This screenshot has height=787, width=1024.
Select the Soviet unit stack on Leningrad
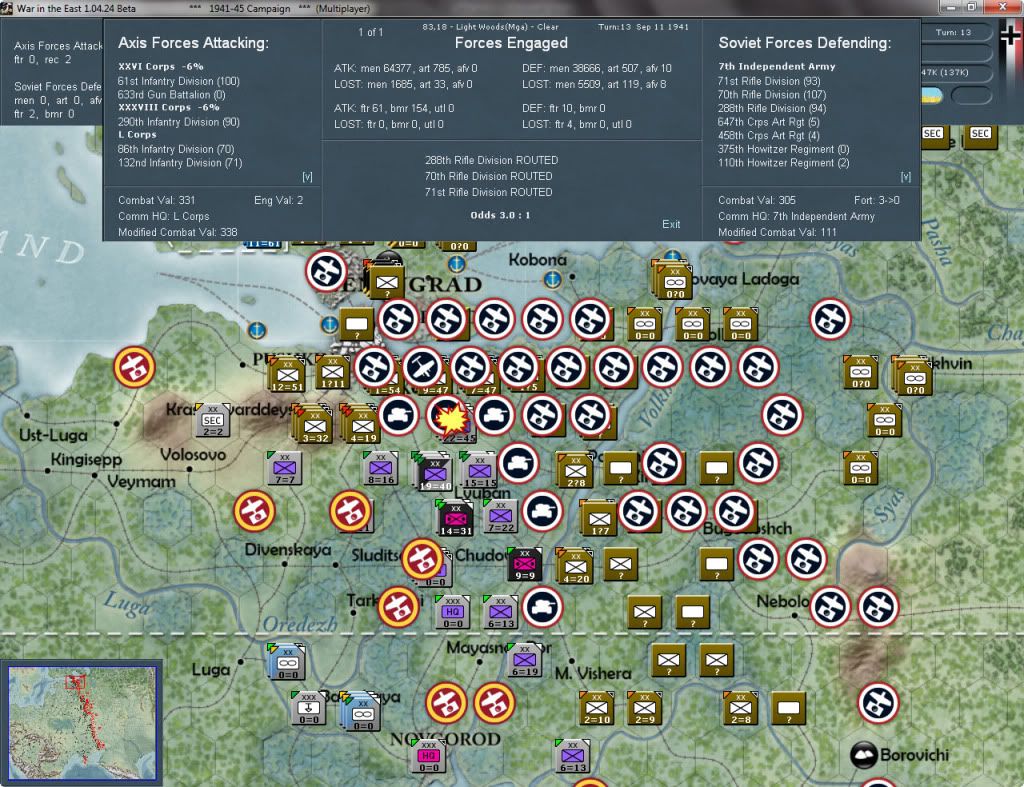pyautogui.click(x=385, y=280)
